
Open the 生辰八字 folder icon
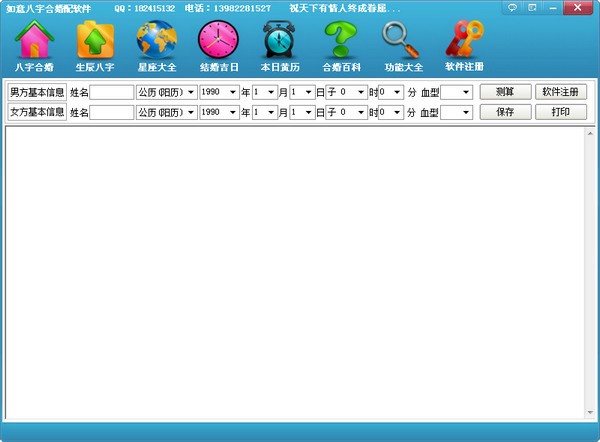pos(95,46)
